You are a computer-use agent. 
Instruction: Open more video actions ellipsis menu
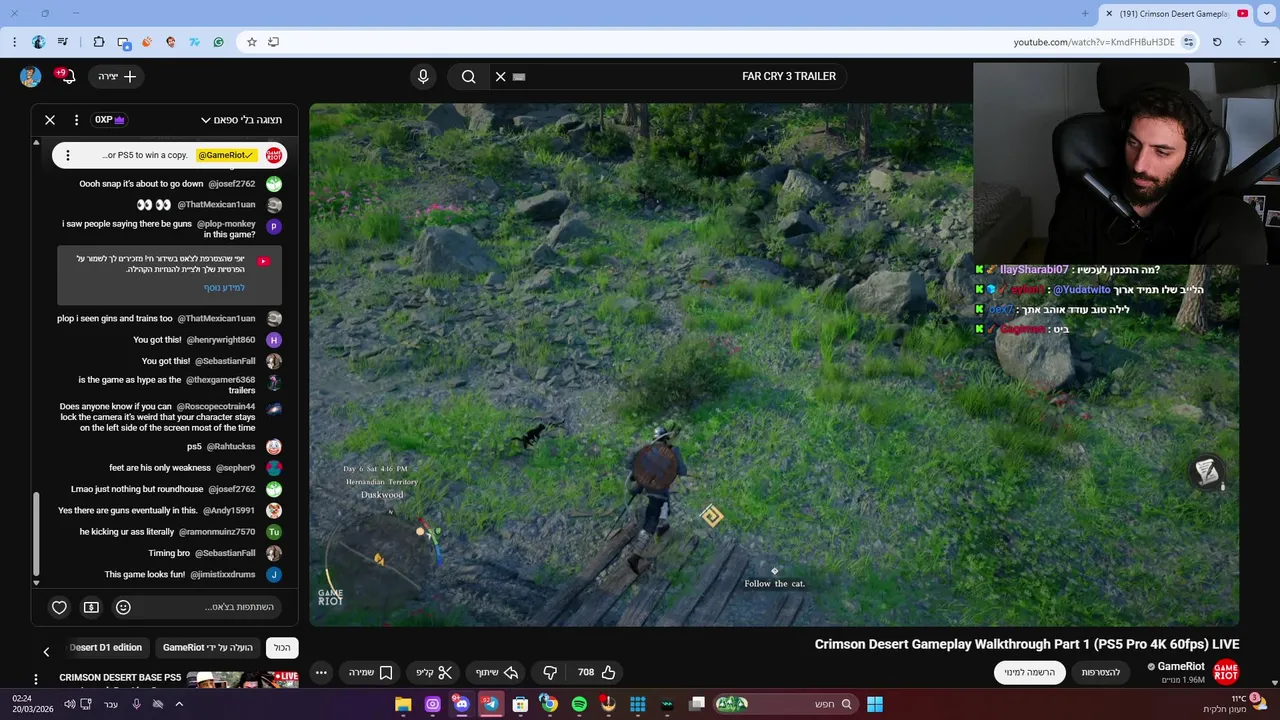tap(321, 672)
